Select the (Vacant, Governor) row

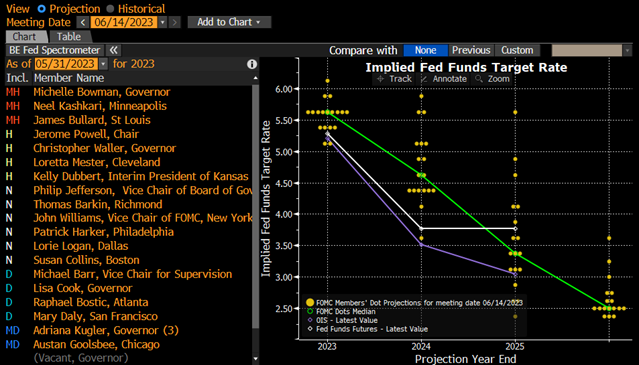(129, 358)
